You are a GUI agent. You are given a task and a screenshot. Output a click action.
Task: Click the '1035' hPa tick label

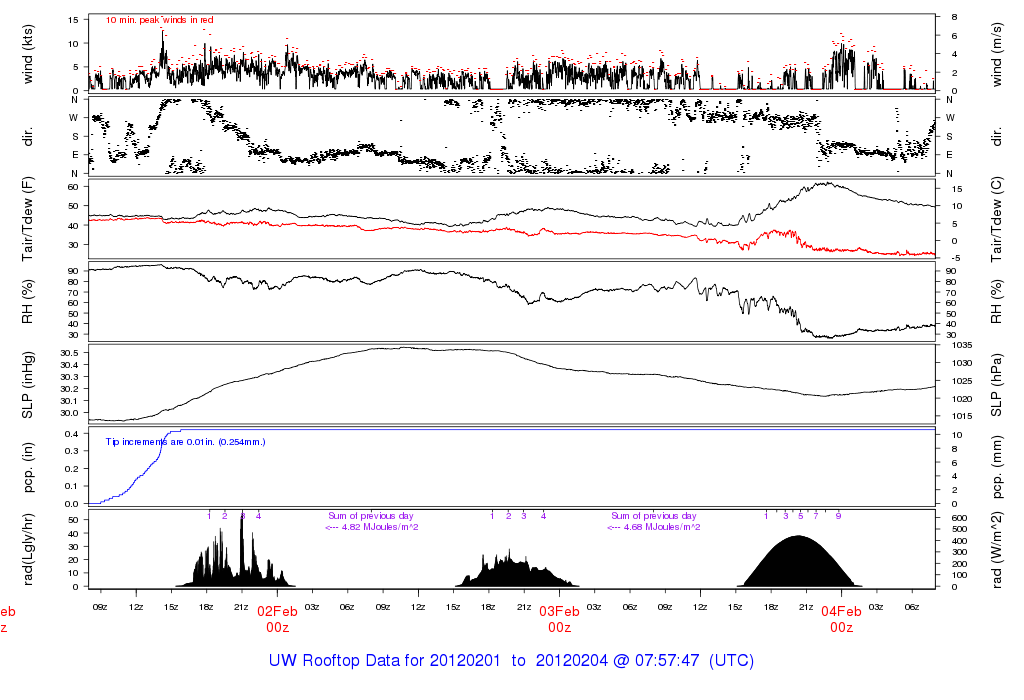963,345
